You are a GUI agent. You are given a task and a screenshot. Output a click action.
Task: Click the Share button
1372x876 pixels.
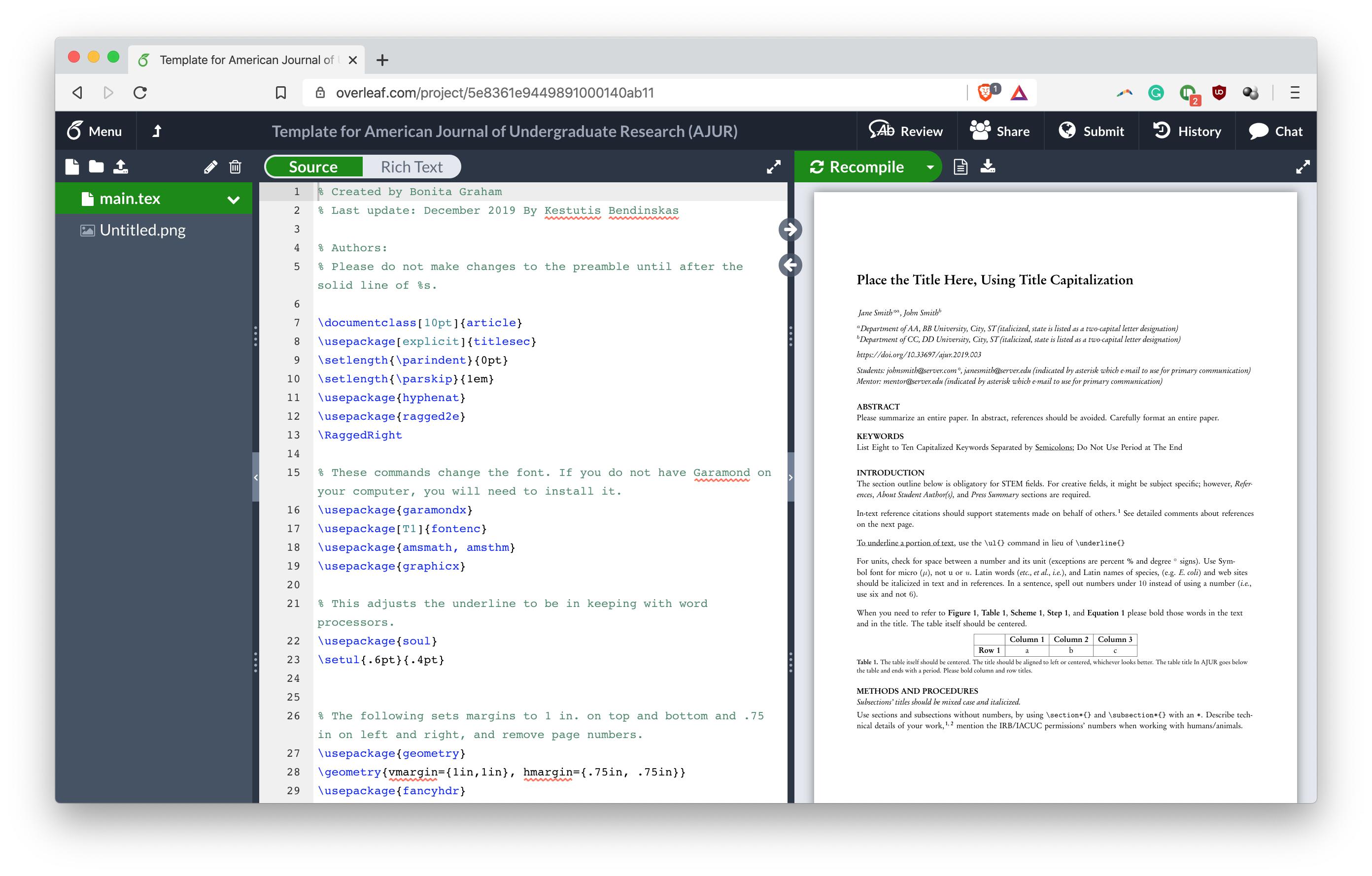1000,131
